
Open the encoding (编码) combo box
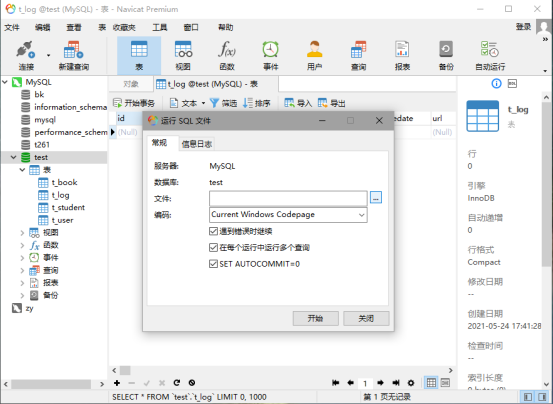(x=288, y=215)
